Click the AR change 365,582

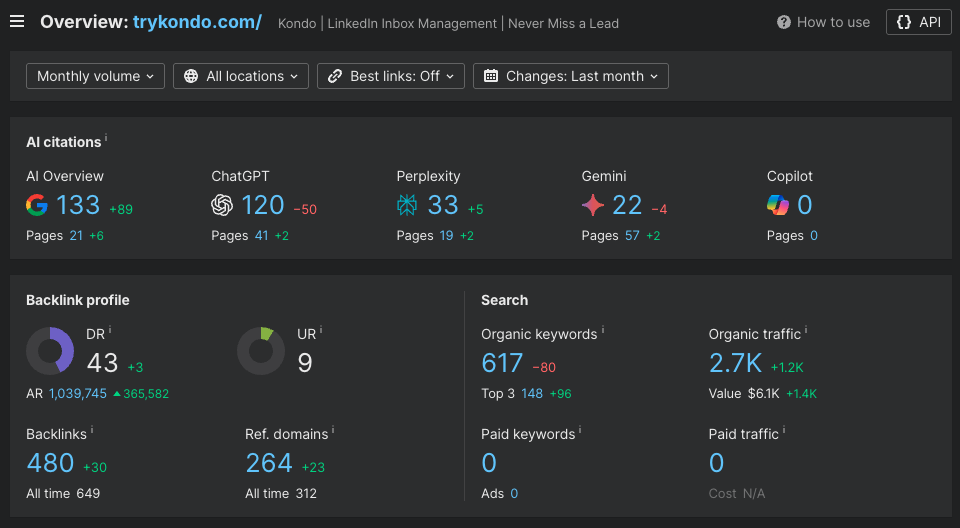pyautogui.click(x=141, y=394)
